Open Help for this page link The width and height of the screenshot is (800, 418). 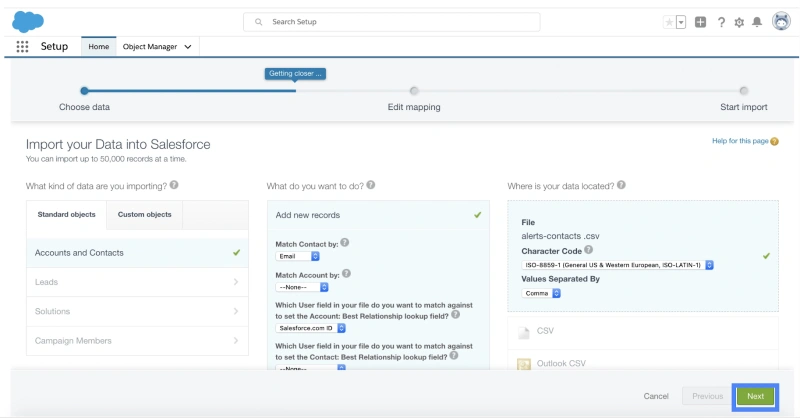pos(740,141)
